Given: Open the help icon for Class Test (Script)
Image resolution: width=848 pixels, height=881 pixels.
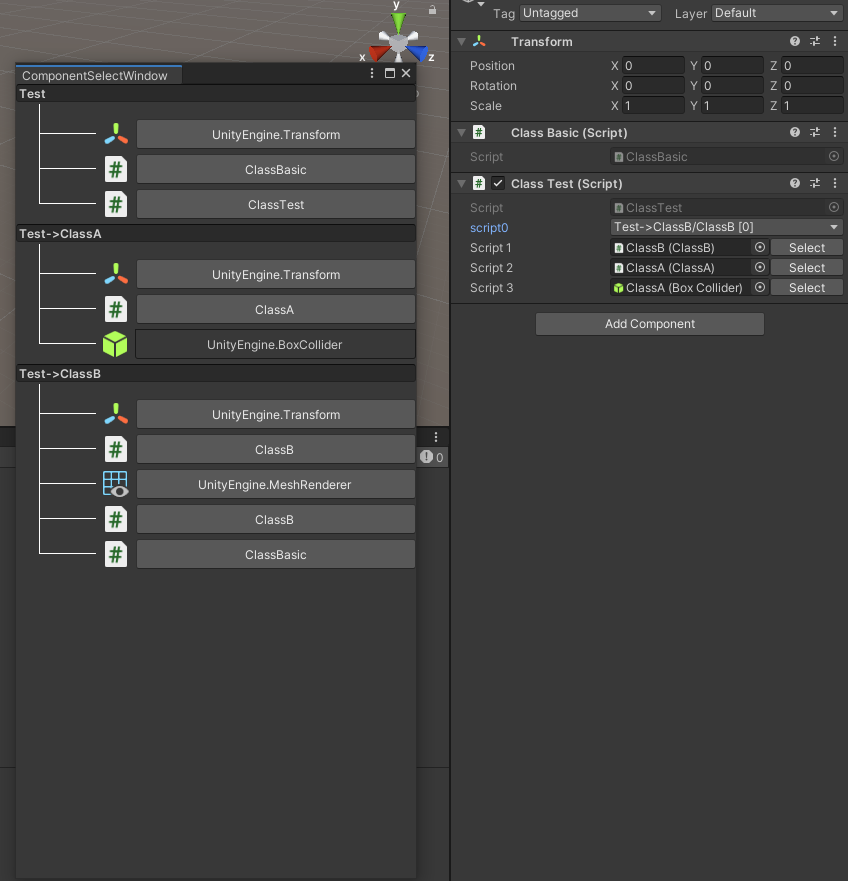Looking at the screenshot, I should (795, 183).
